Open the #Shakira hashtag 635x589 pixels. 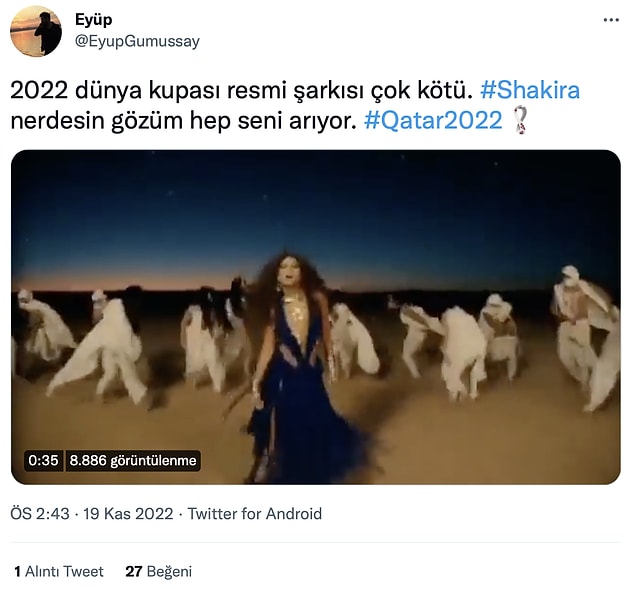coord(530,90)
